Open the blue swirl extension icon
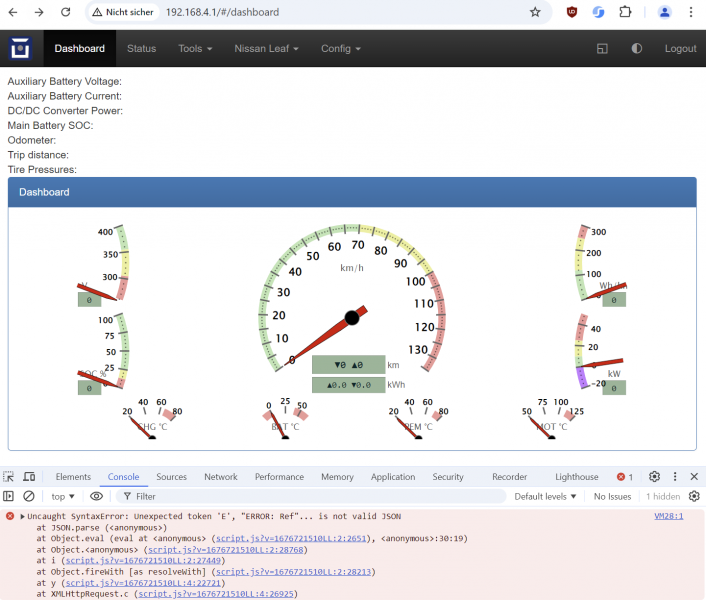Viewport: 706px width, 600px height. (x=598, y=12)
